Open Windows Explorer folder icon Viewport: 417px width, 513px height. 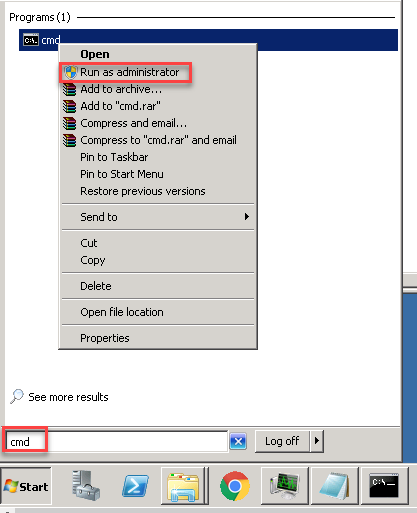click(183, 486)
